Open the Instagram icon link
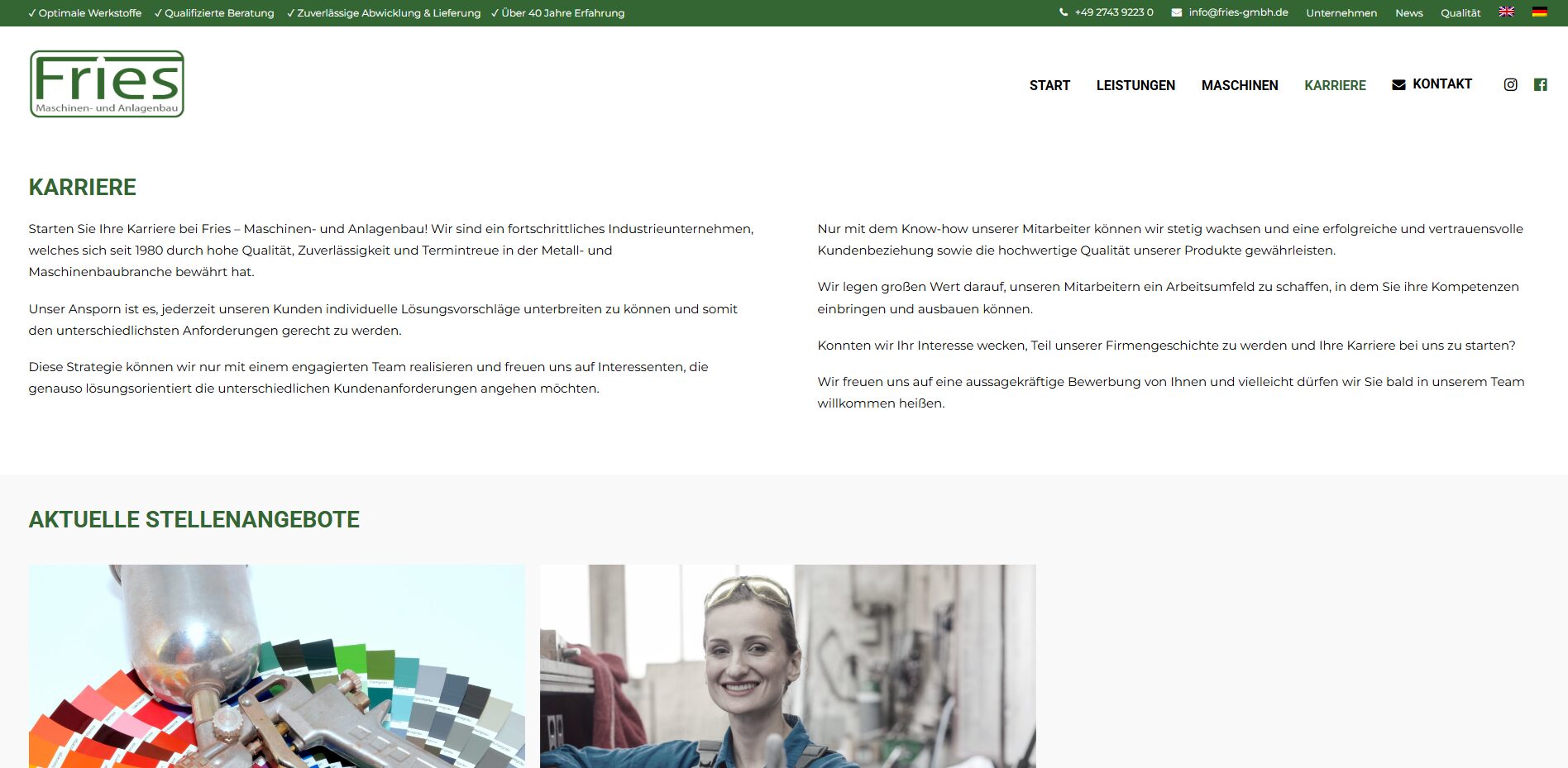Screen dimensions: 1568x768 (x=1510, y=84)
